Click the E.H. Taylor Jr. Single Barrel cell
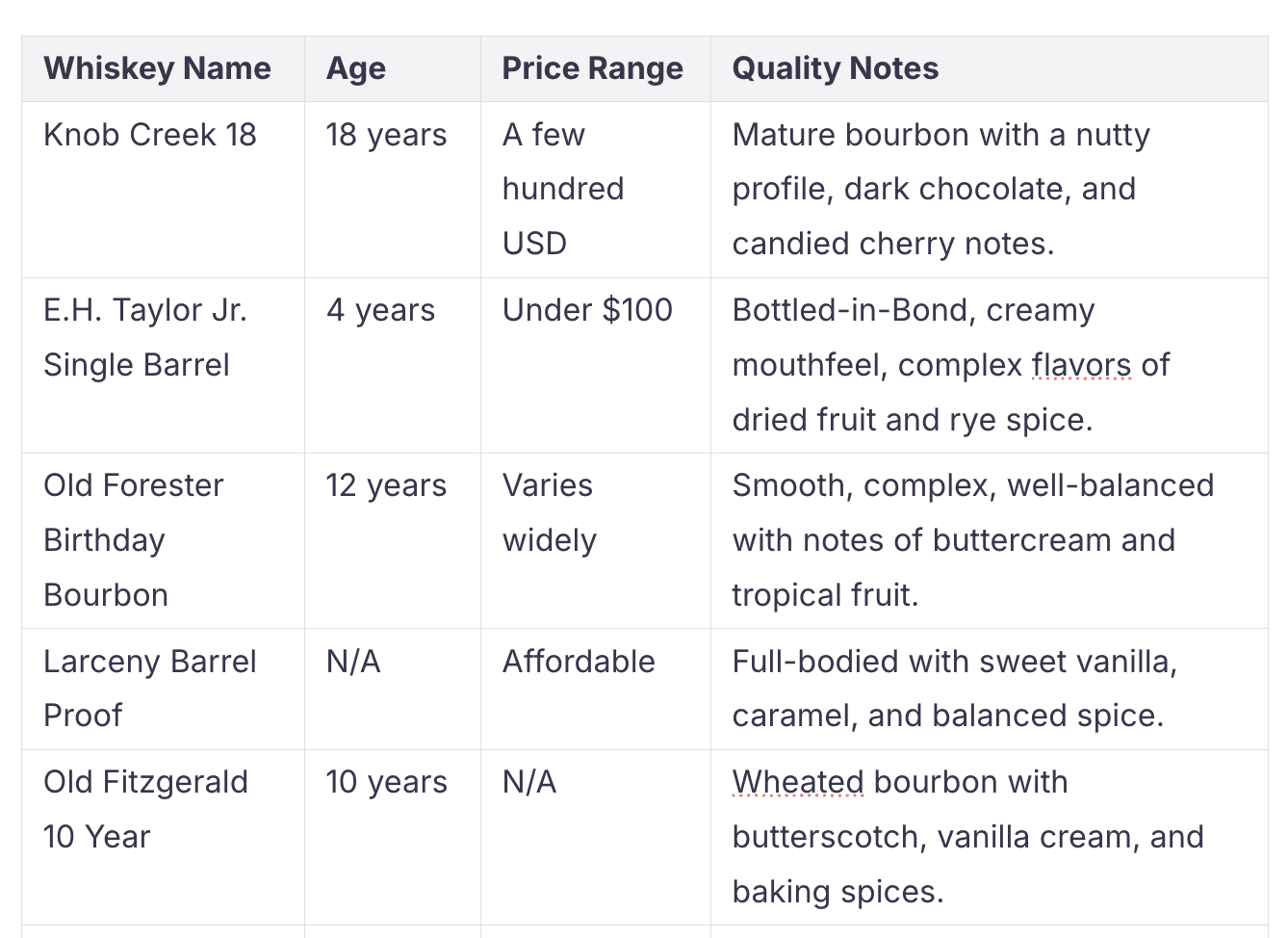Screen dimensions: 1288x938 144,337
